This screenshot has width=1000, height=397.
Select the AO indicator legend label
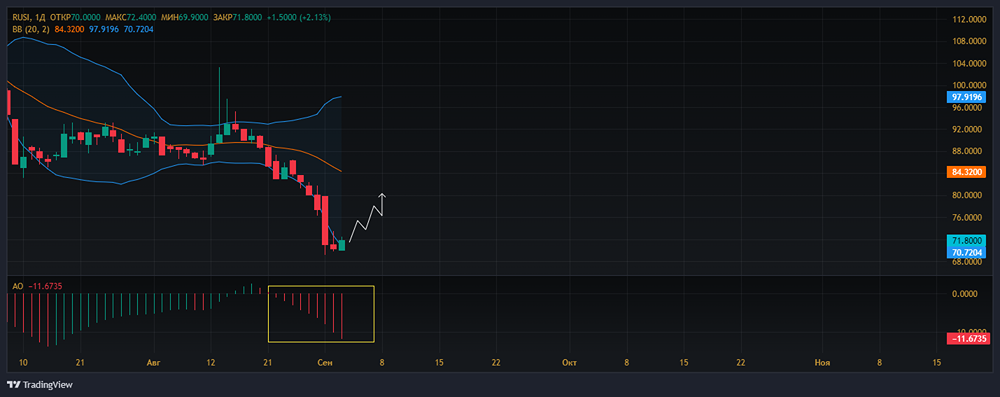coord(18,287)
